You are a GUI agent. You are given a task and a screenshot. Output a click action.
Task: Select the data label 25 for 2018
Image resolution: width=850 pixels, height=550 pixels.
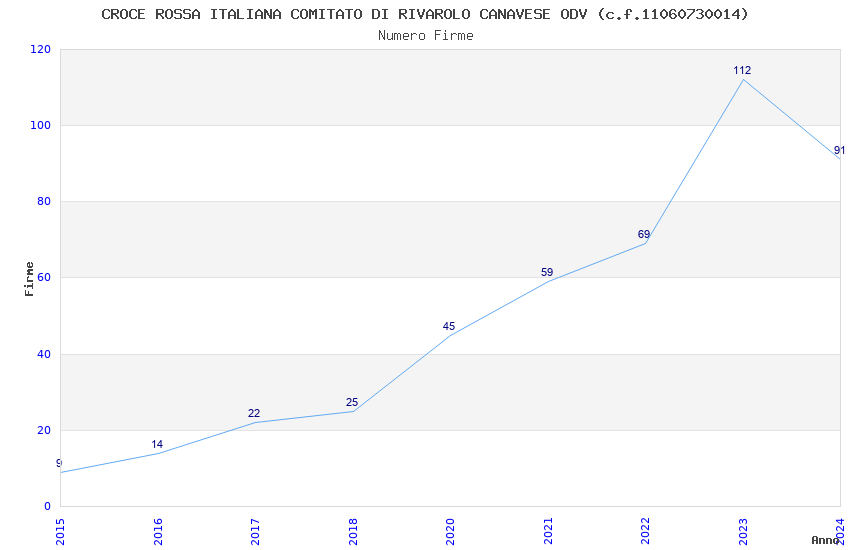click(352, 402)
